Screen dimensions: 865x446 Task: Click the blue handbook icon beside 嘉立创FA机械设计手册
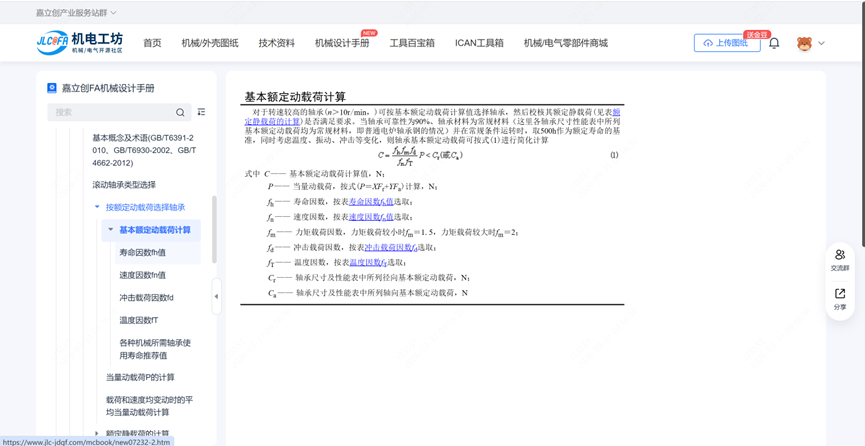[52, 88]
